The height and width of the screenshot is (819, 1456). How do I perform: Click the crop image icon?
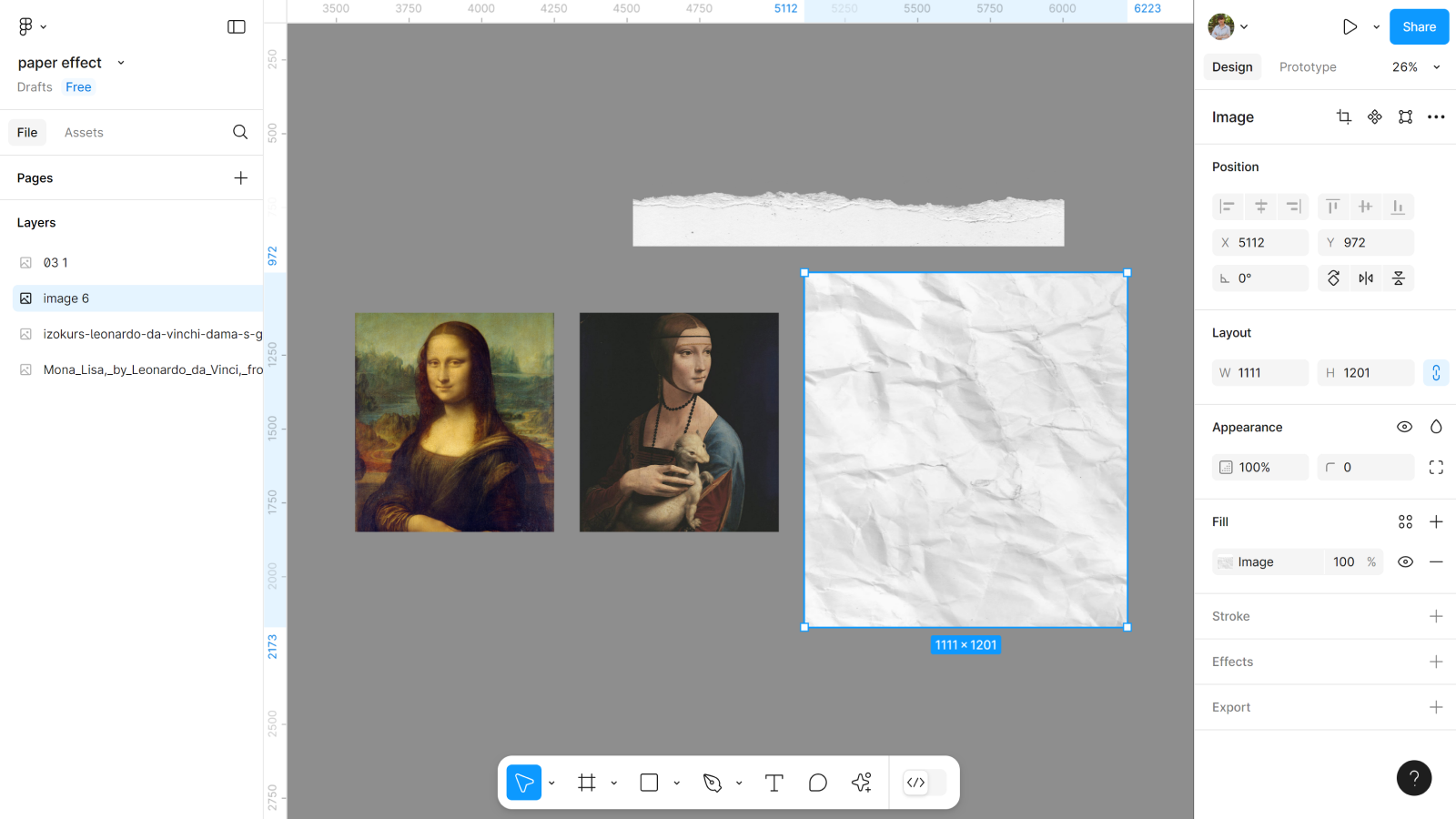click(x=1343, y=116)
